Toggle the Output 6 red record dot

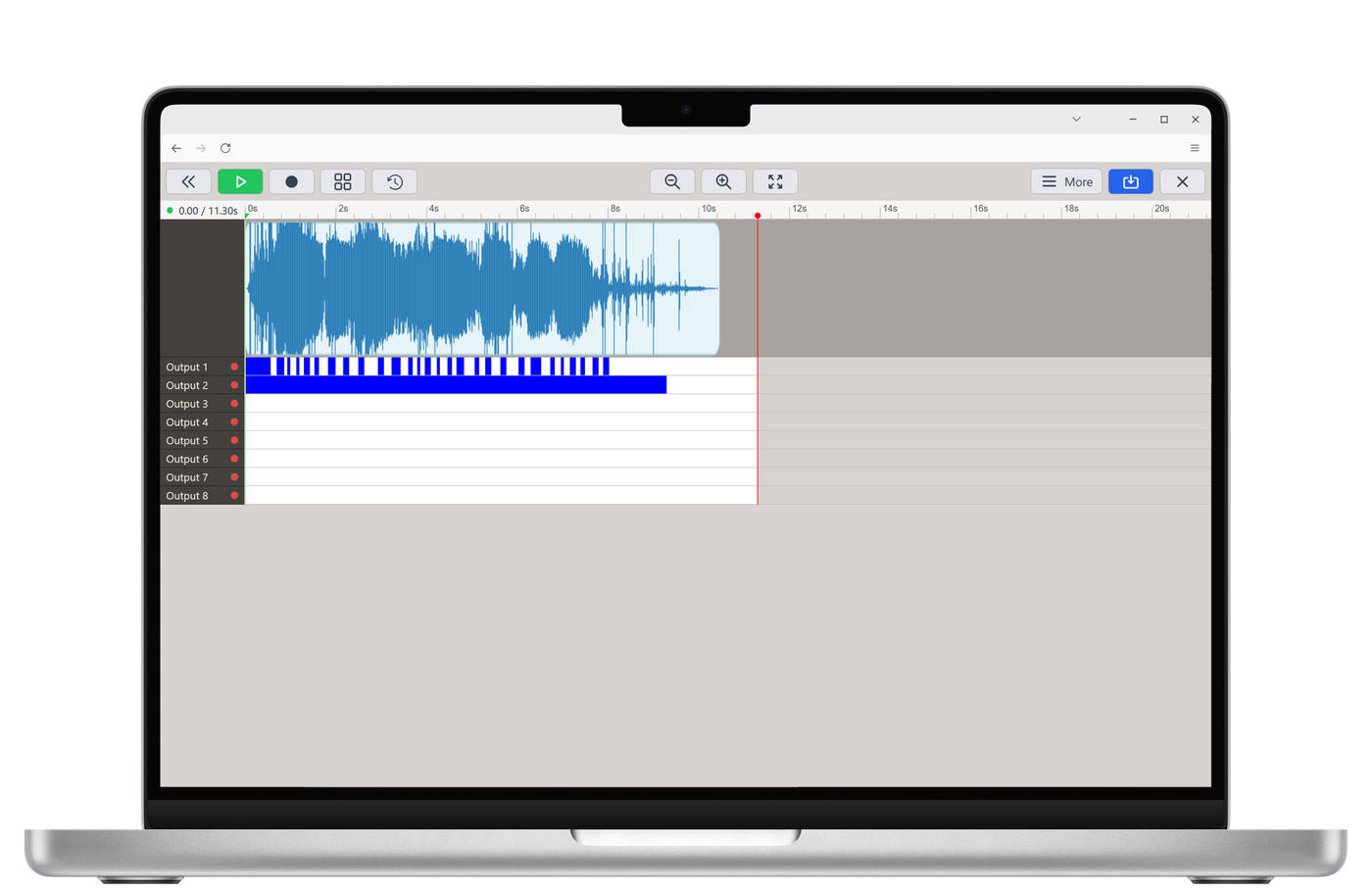click(x=234, y=459)
